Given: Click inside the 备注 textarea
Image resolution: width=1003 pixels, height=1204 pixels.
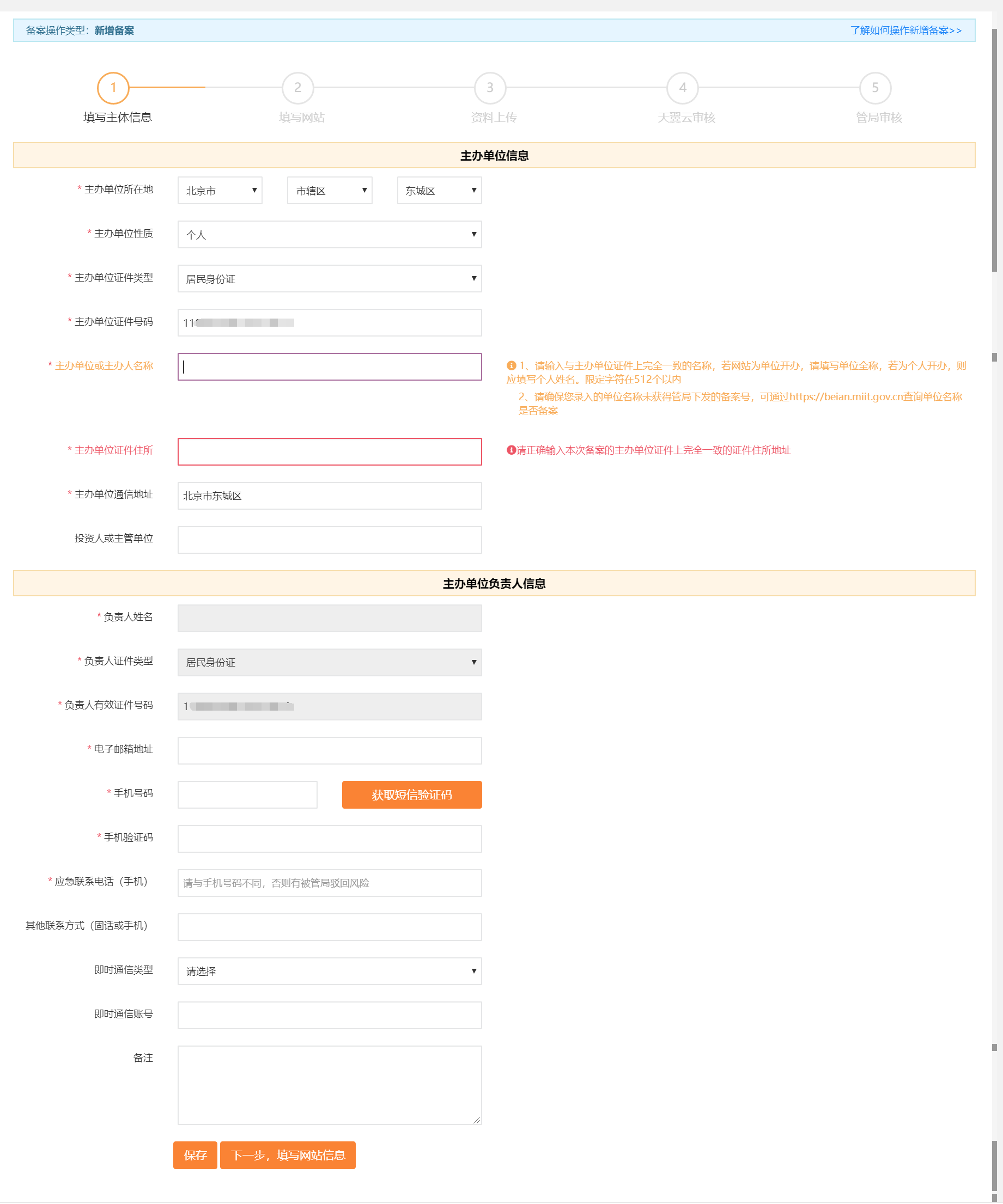Looking at the screenshot, I should click(330, 1085).
